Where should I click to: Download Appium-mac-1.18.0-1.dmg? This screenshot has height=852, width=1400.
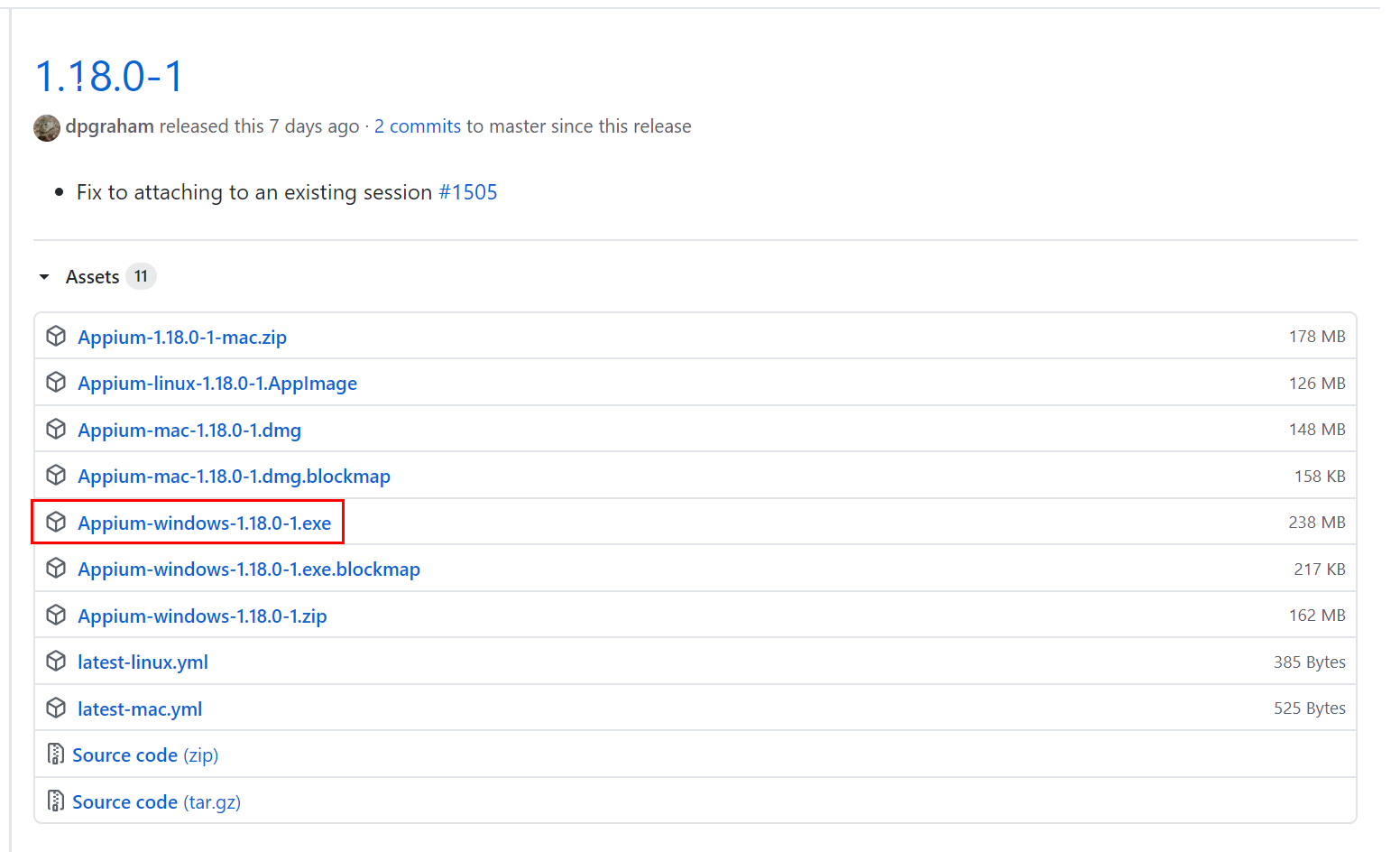189,431
